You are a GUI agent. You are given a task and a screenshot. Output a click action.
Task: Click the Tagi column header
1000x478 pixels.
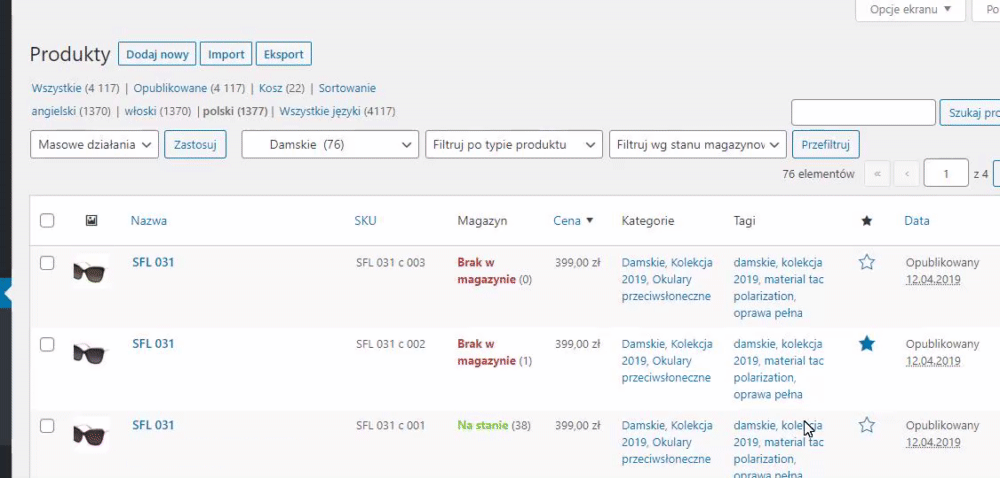pos(744,221)
